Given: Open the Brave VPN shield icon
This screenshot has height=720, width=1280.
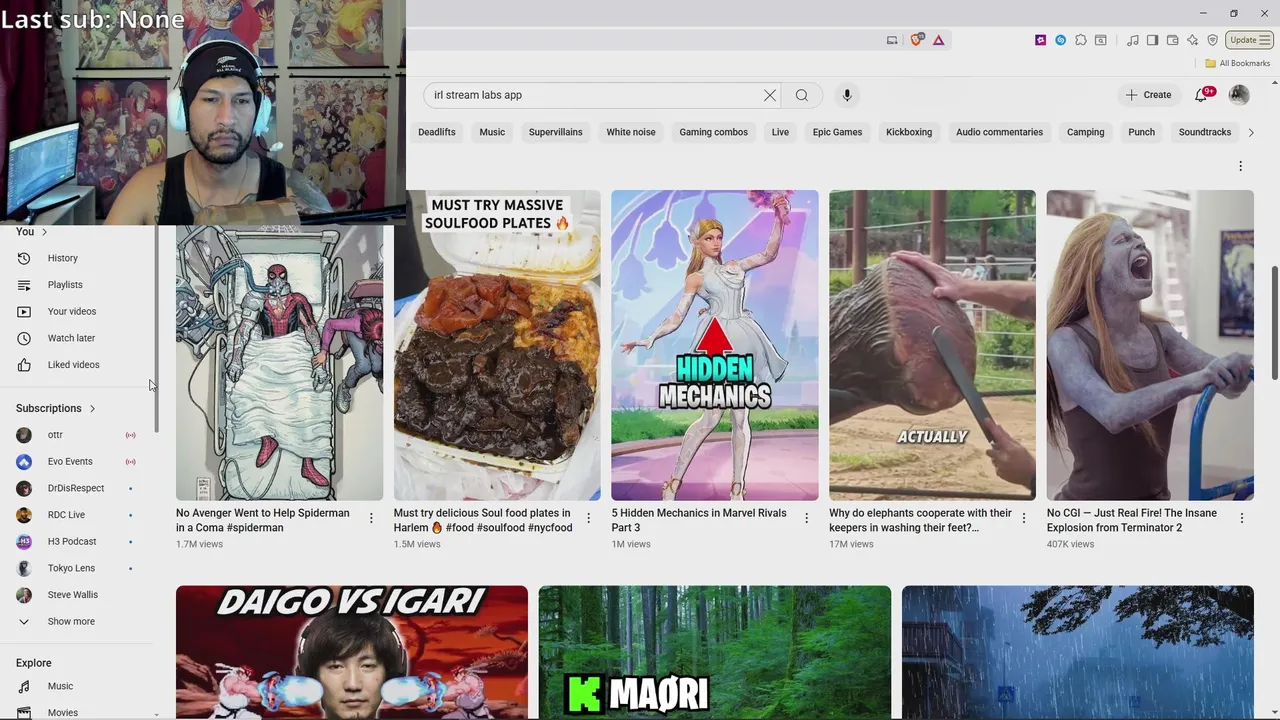Looking at the screenshot, I should [x=1212, y=40].
